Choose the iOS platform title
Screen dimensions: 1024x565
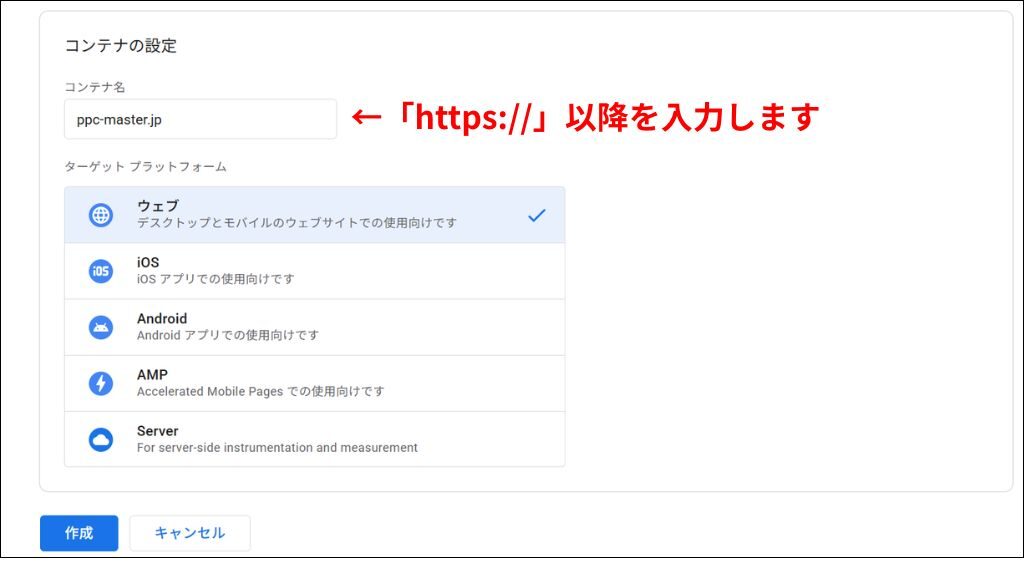[148, 262]
